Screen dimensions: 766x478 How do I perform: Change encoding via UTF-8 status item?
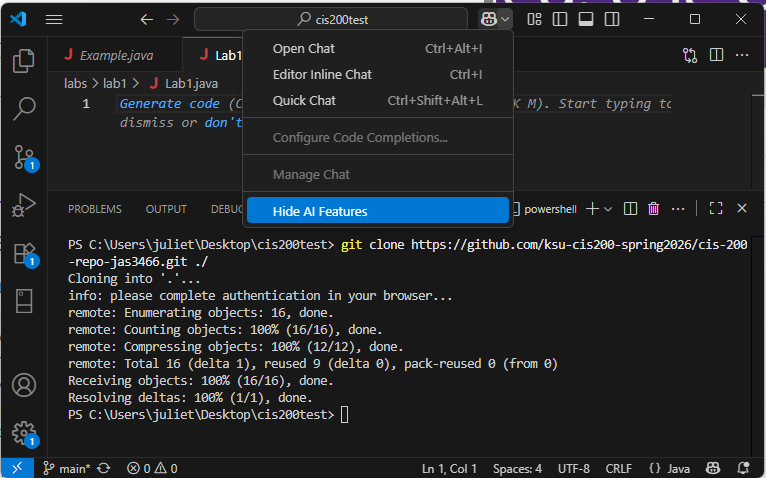574,469
